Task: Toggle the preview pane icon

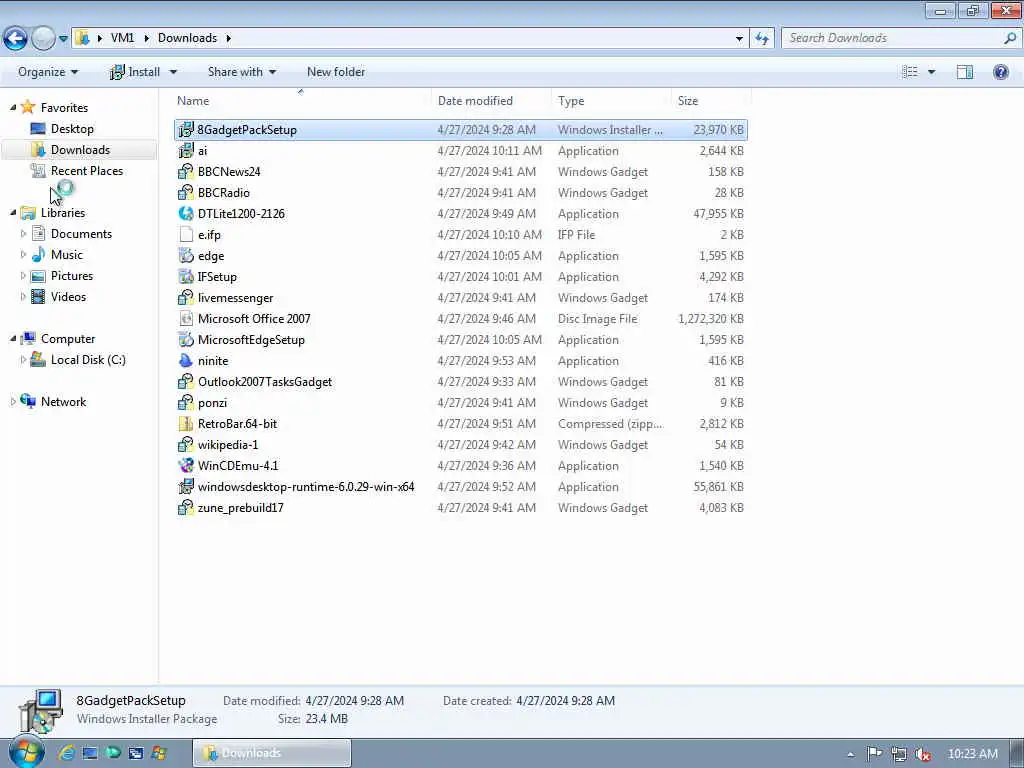Action: [x=965, y=72]
